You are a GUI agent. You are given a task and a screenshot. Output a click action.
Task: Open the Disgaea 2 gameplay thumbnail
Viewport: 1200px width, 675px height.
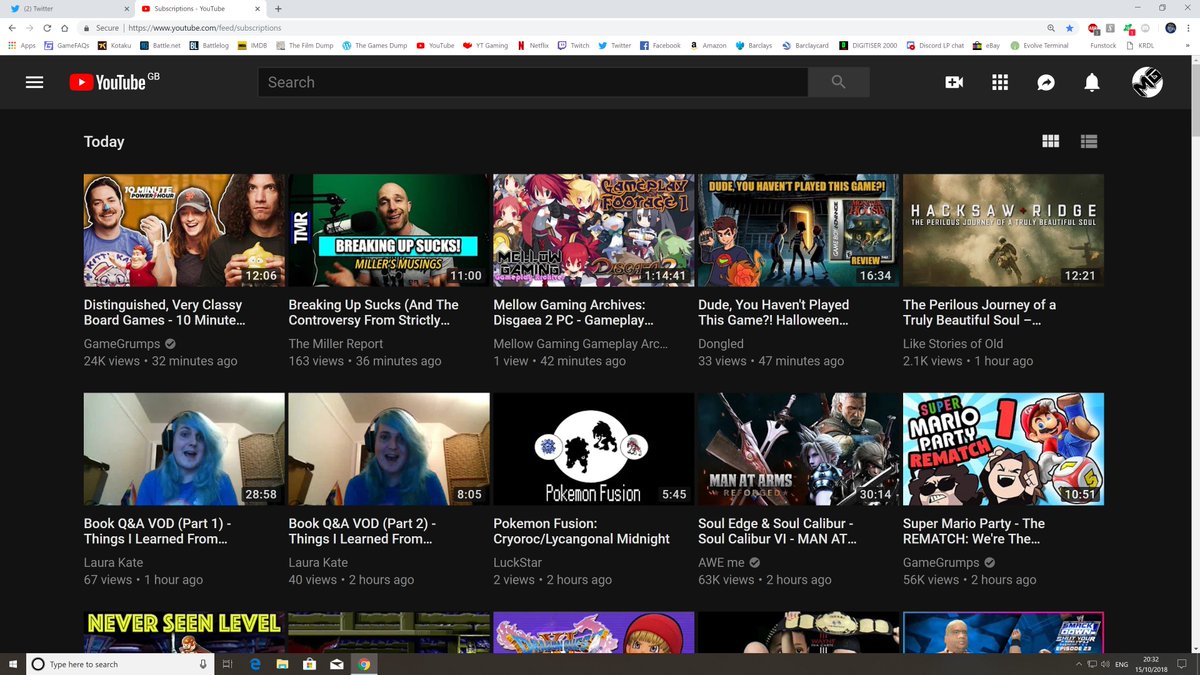(x=594, y=230)
